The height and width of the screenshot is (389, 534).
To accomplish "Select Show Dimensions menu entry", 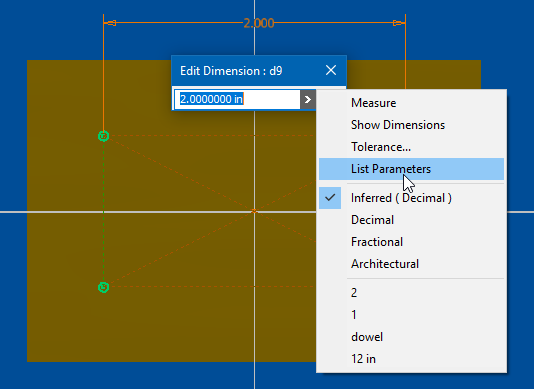I will tap(411, 125).
